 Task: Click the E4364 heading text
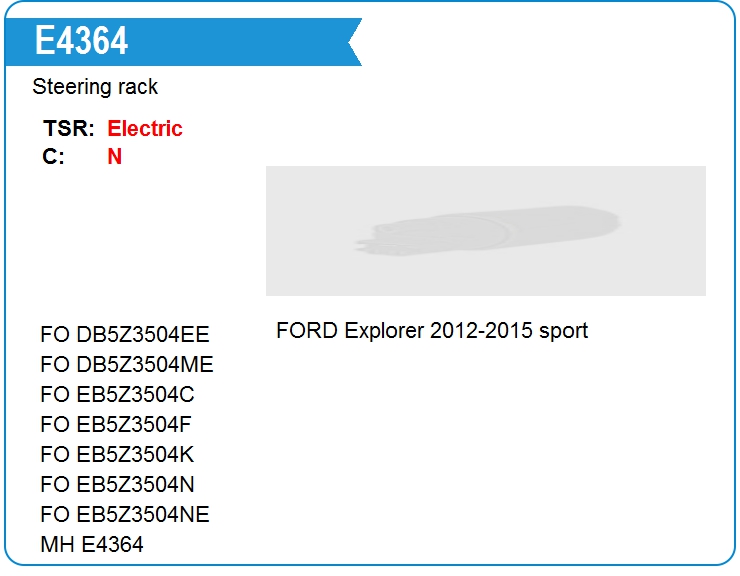click(x=81, y=41)
